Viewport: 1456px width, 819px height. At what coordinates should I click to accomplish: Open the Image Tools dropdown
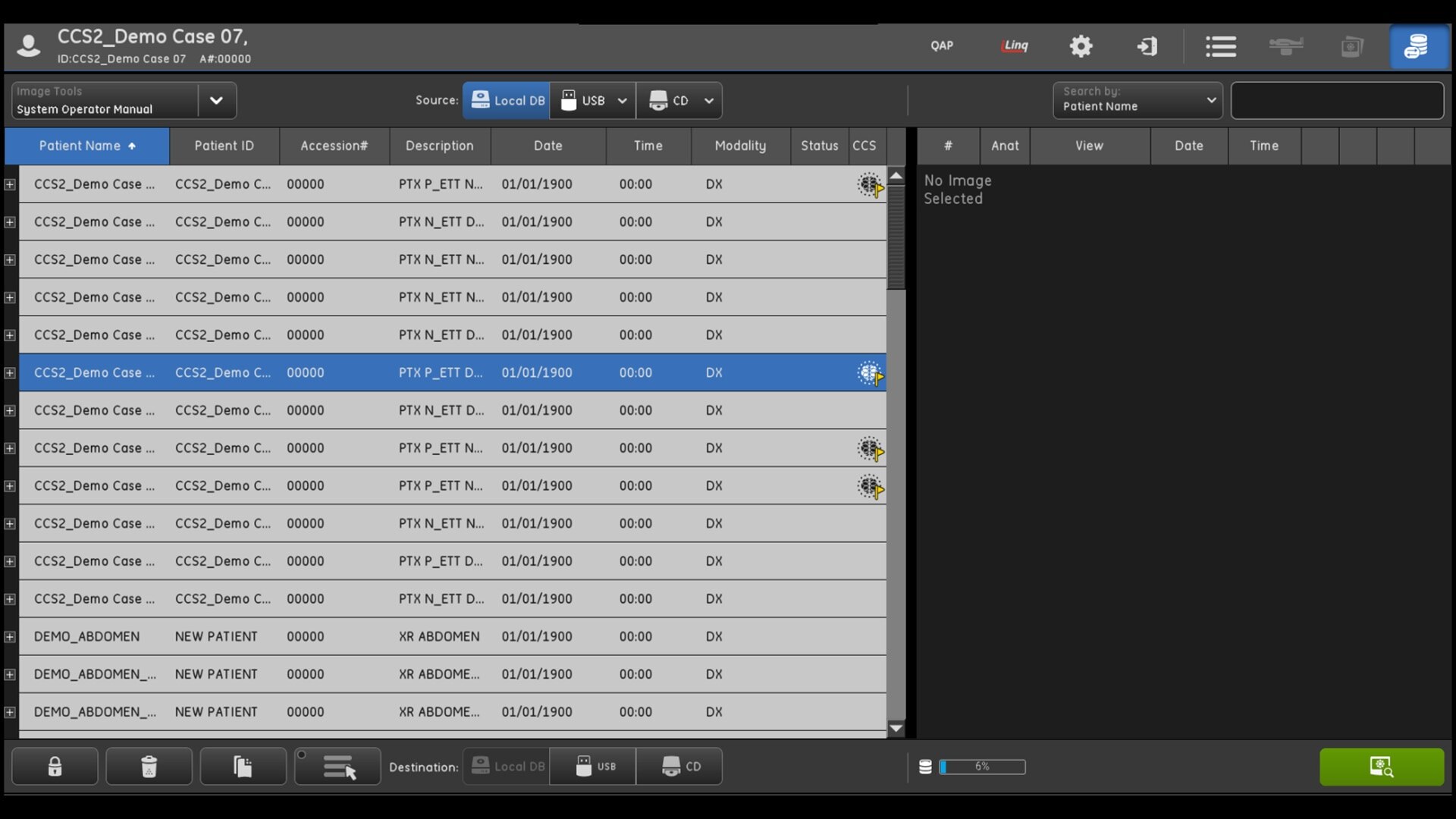(216, 101)
